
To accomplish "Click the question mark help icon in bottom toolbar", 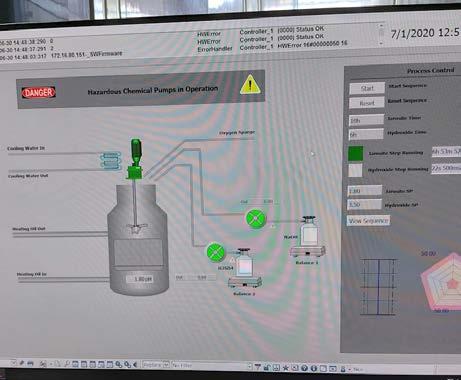I will pyautogui.click(x=304, y=368).
